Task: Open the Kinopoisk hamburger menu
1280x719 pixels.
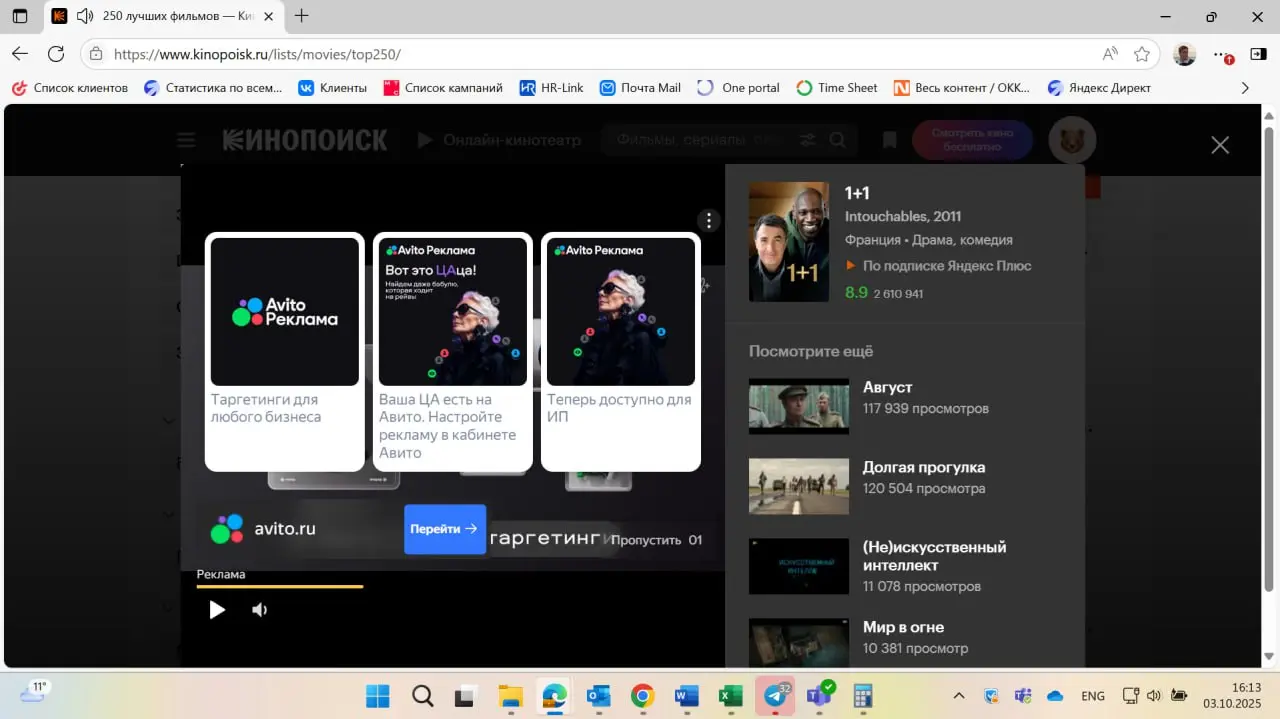Action: [186, 141]
